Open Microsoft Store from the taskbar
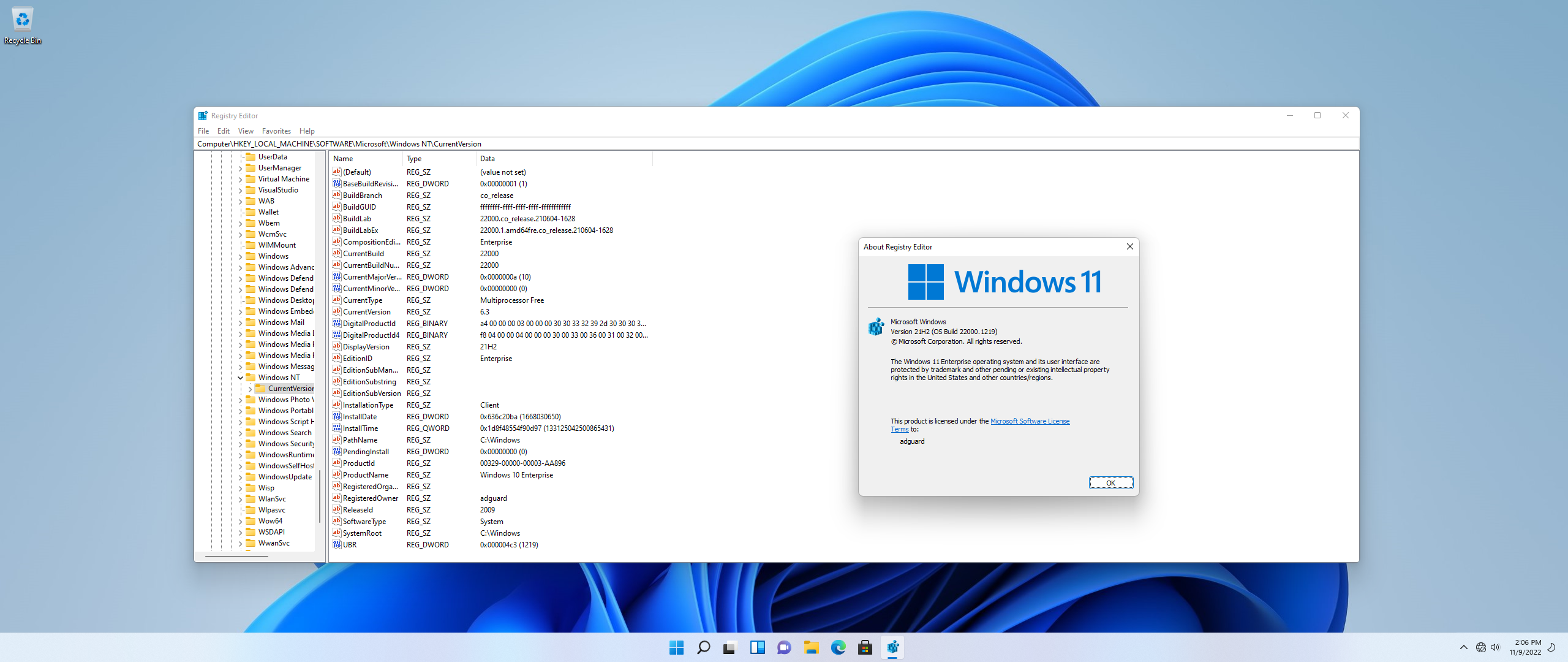This screenshot has height=662, width=1568. [865, 647]
